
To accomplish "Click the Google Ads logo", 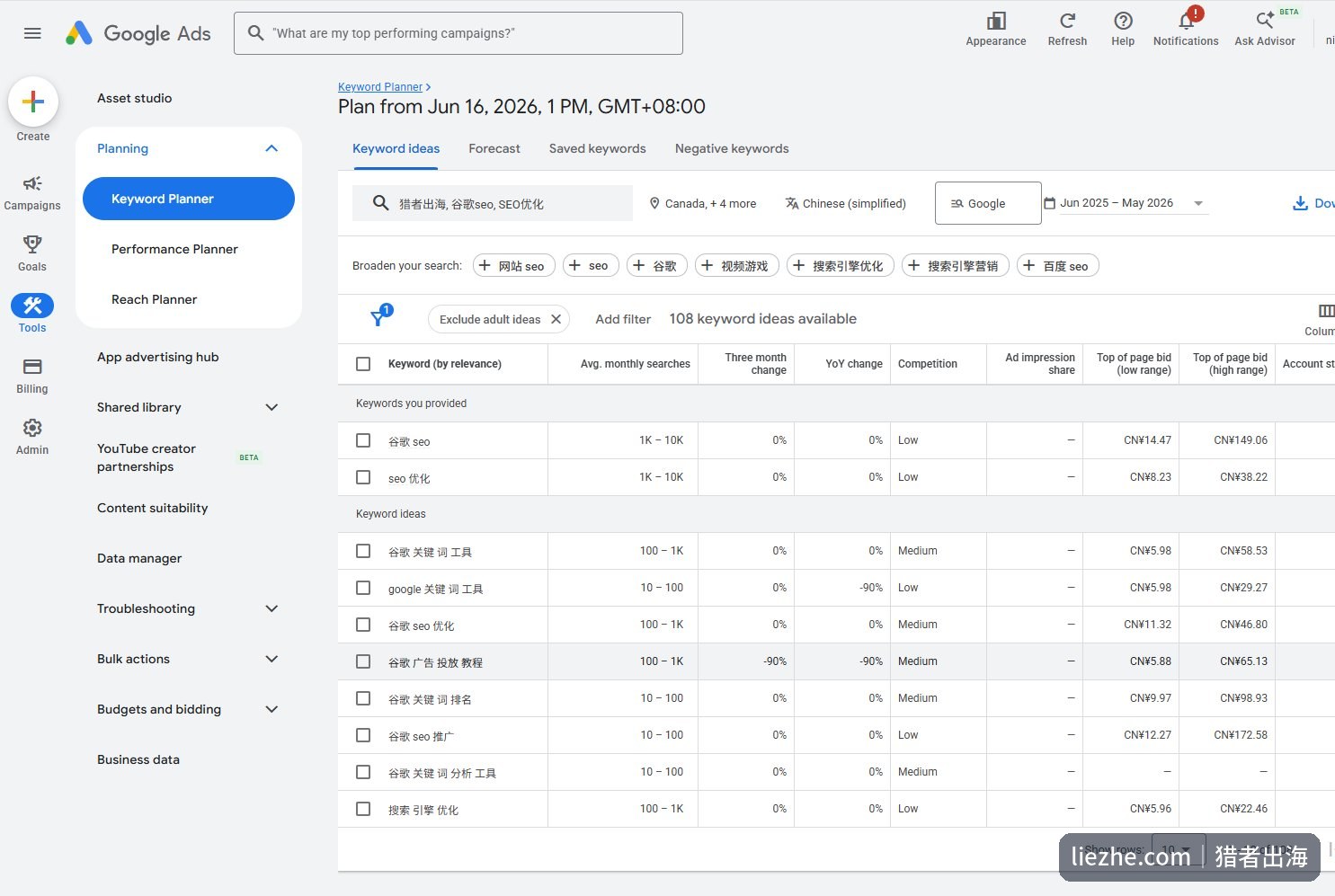I will click(x=138, y=33).
